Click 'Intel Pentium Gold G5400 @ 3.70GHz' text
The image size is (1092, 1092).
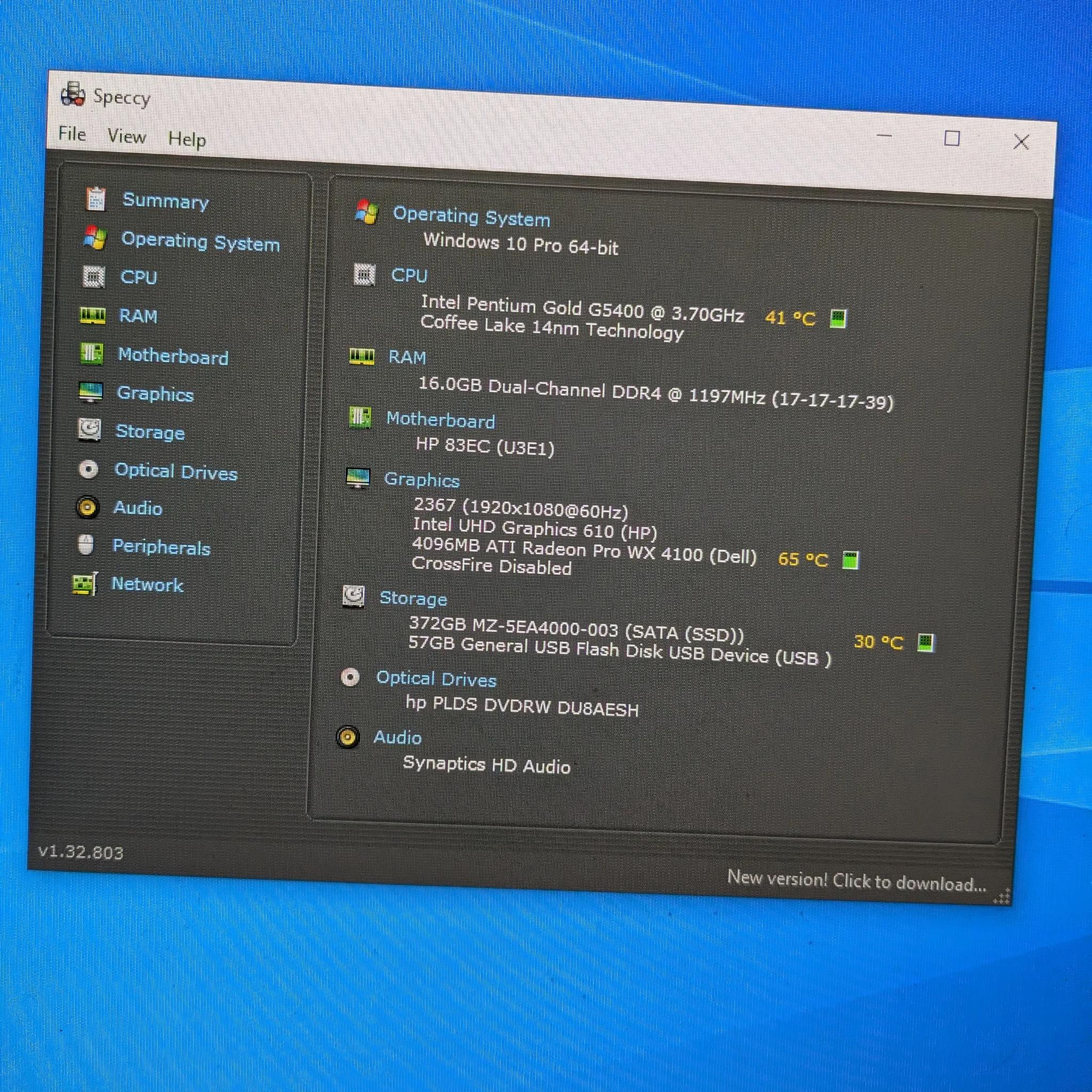582,308
